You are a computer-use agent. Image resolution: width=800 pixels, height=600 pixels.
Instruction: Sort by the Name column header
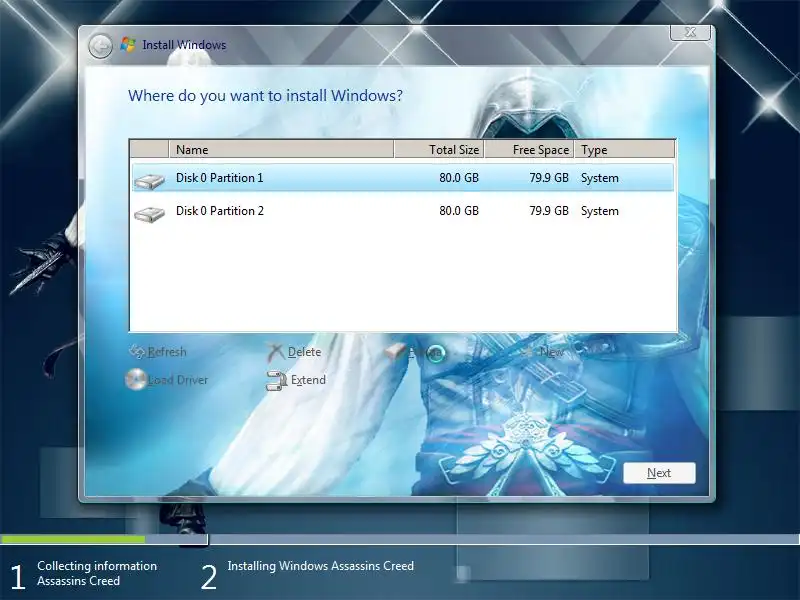[x=281, y=149]
